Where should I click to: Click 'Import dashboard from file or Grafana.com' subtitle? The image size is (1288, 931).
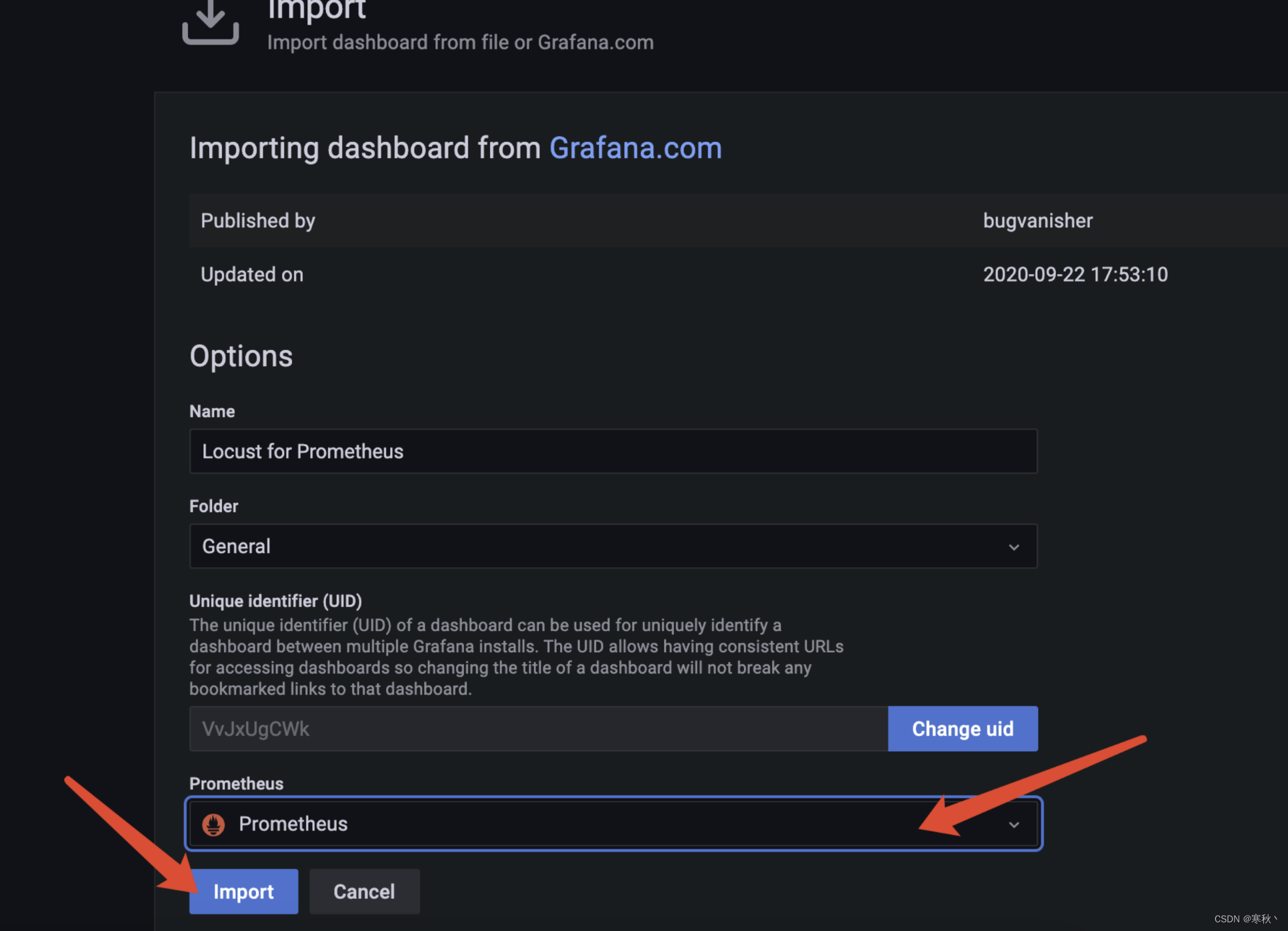(461, 42)
